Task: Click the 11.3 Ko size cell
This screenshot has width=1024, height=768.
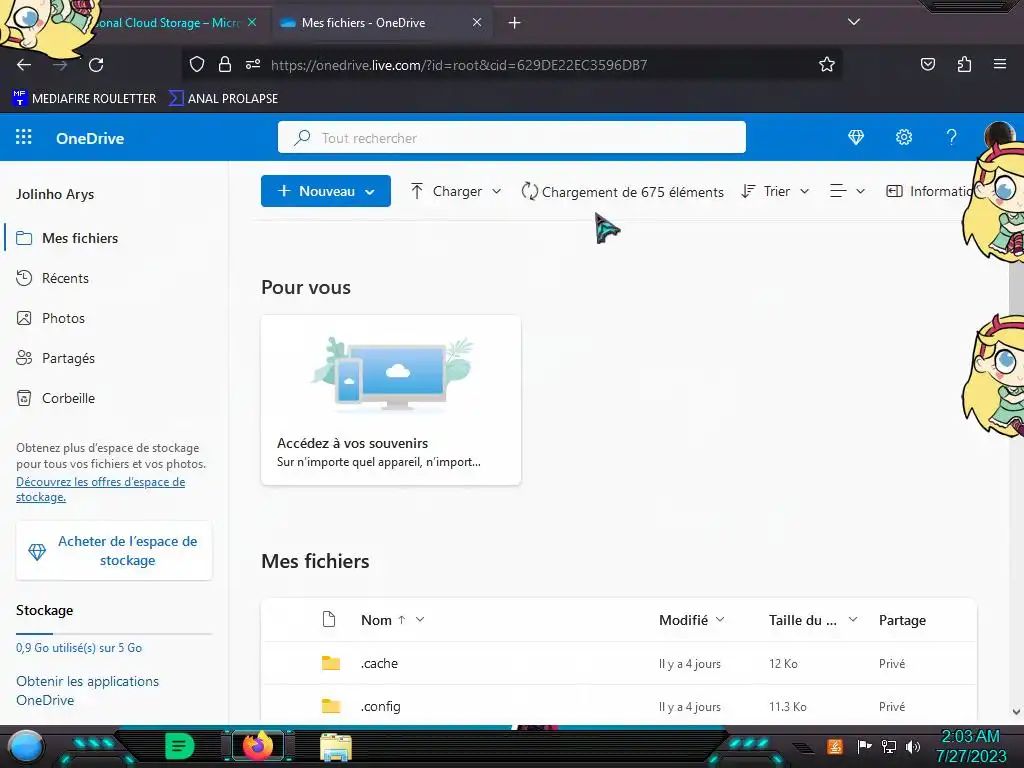Action: point(788,707)
